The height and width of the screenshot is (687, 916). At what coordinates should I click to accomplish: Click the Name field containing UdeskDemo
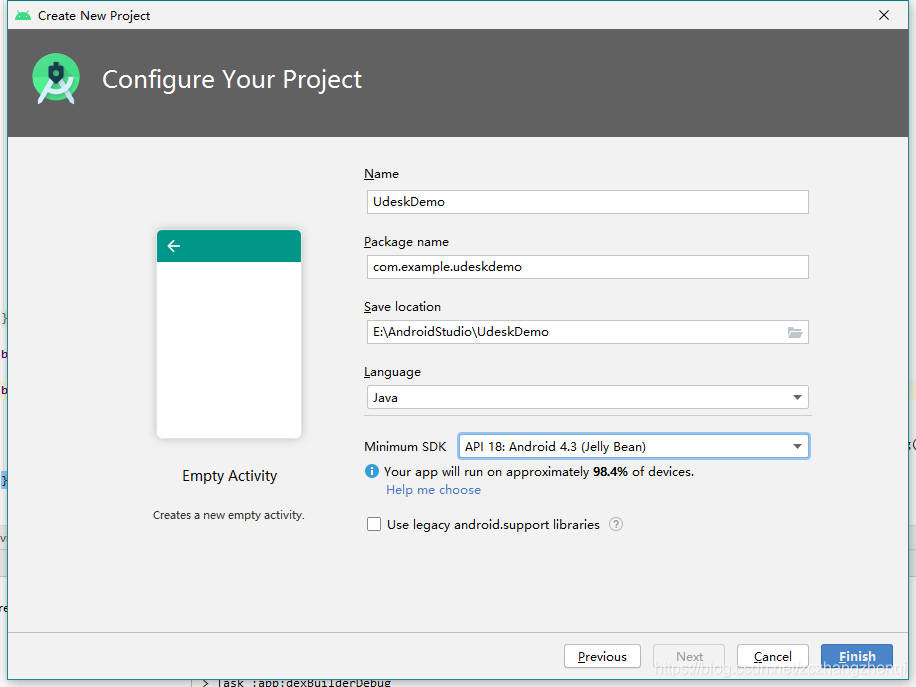pyautogui.click(x=588, y=202)
